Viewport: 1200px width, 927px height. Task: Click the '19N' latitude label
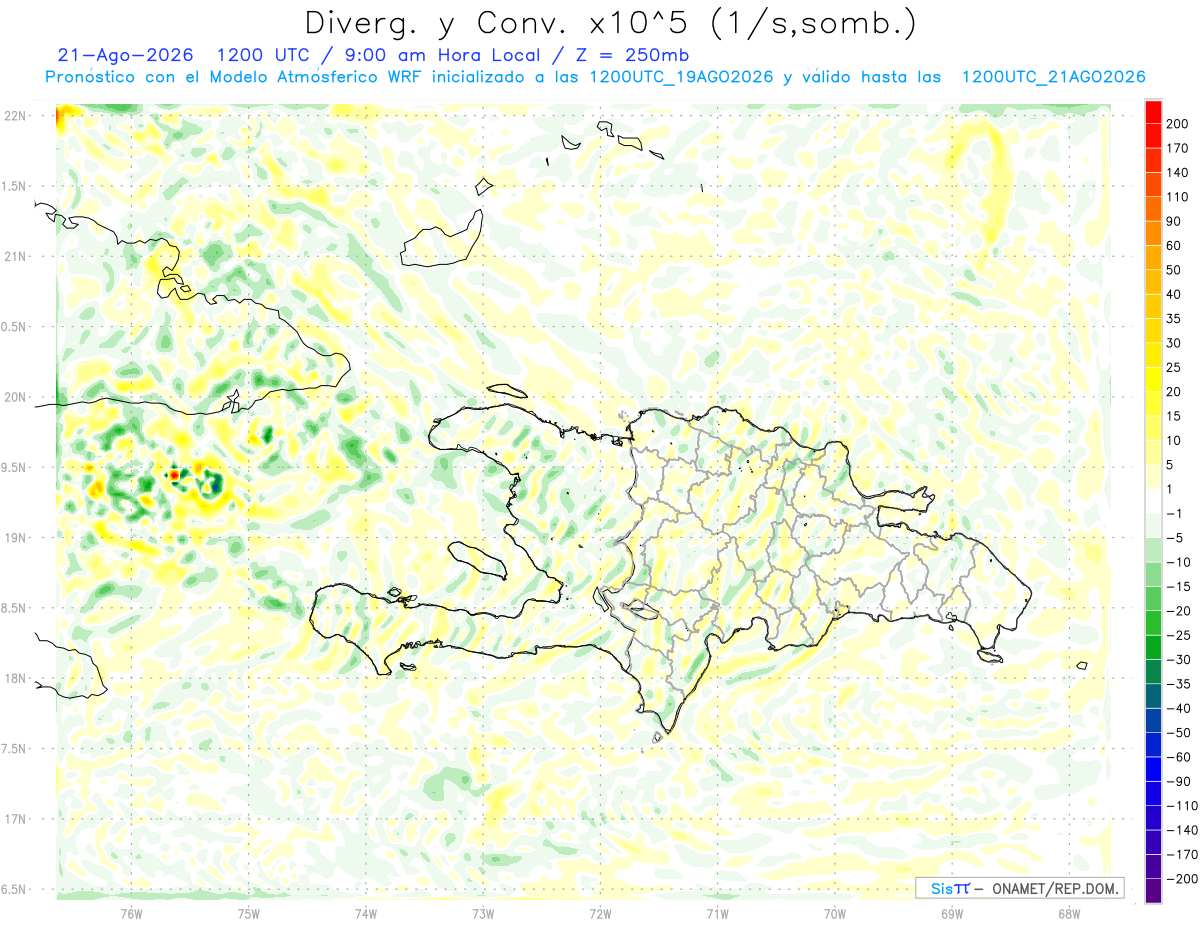tap(15, 537)
